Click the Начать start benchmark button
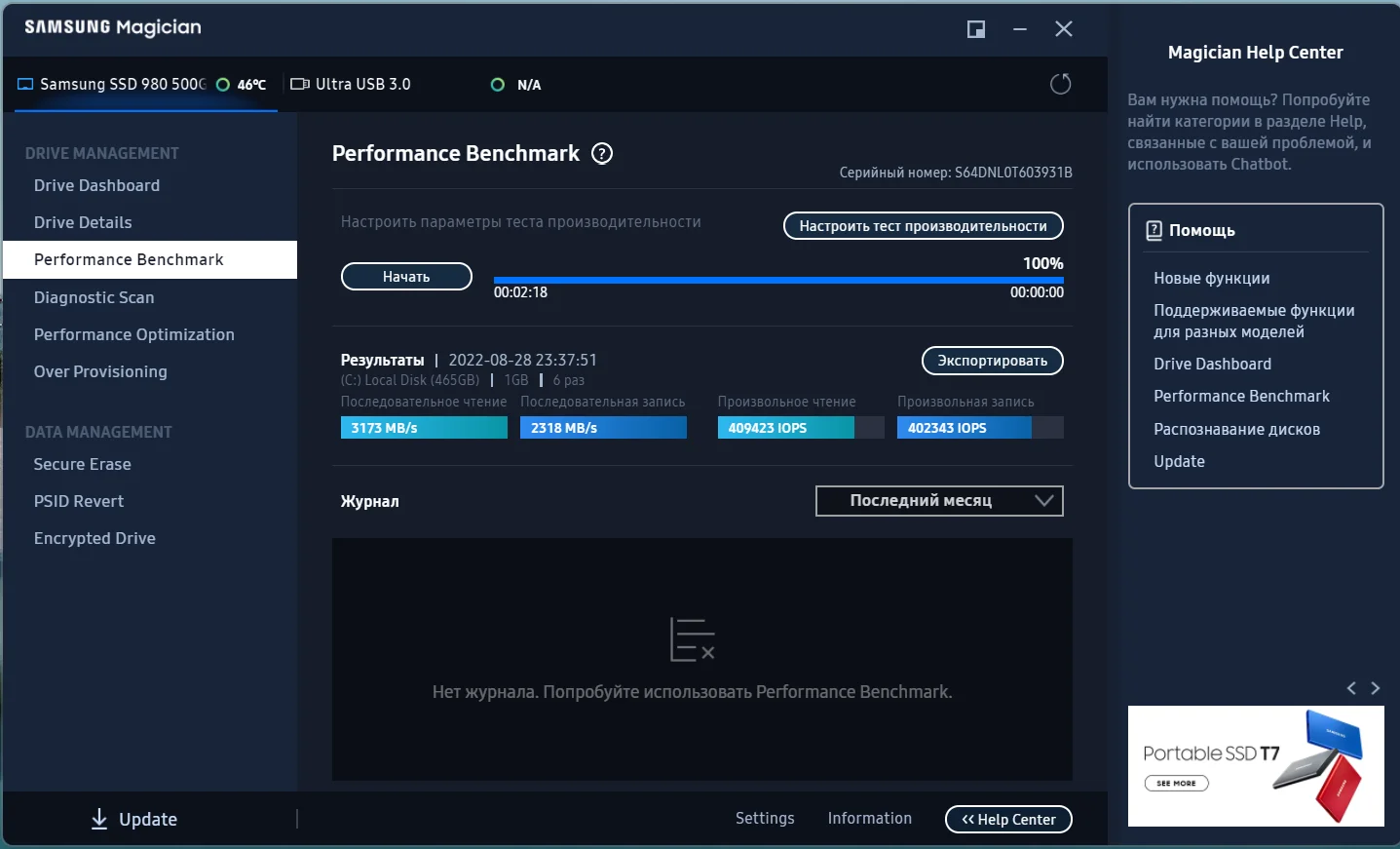Screen dimensions: 1400x849 pyautogui.click(x=406, y=277)
